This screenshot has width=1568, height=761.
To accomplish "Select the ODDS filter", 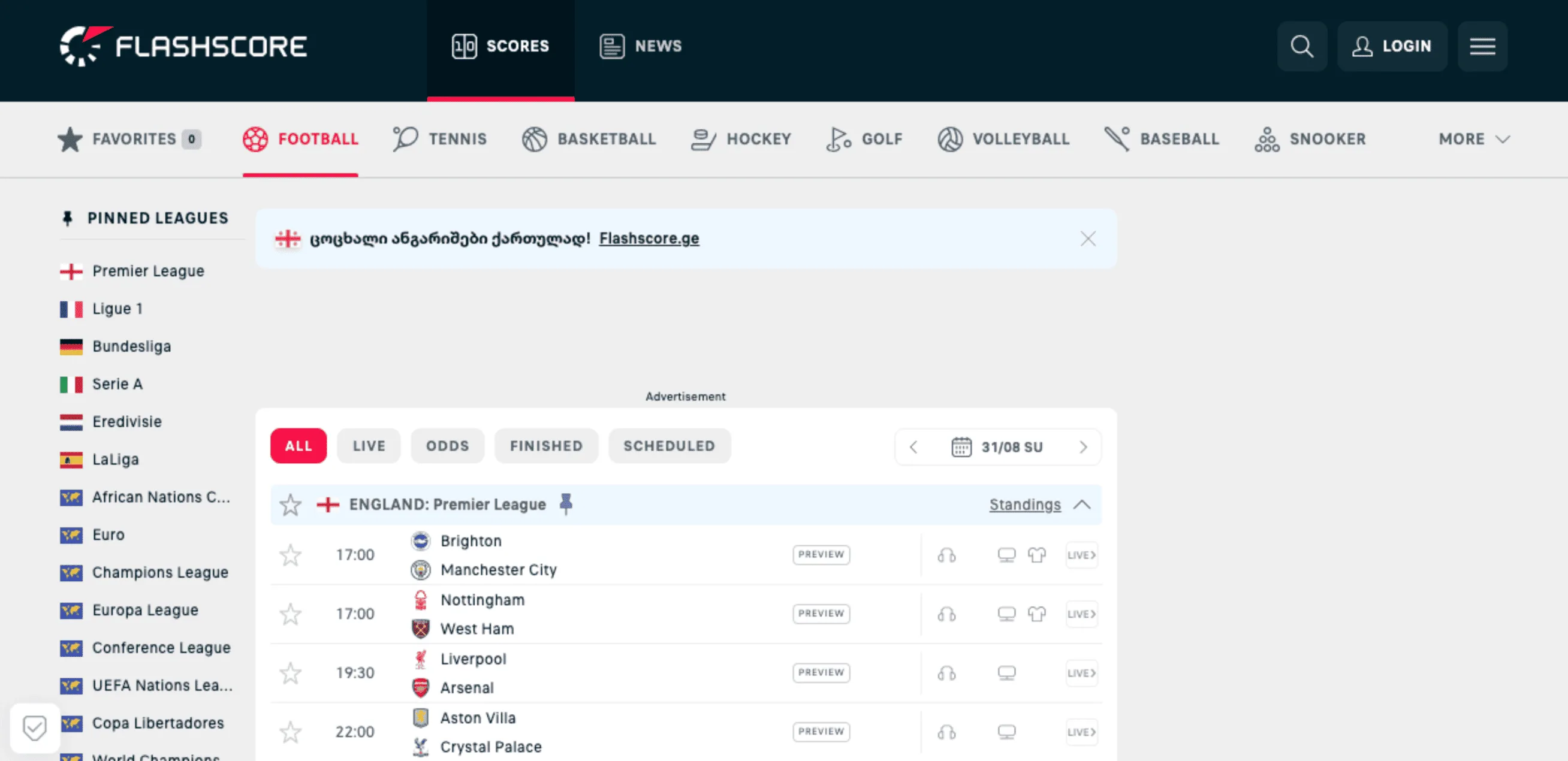I will tap(447, 446).
